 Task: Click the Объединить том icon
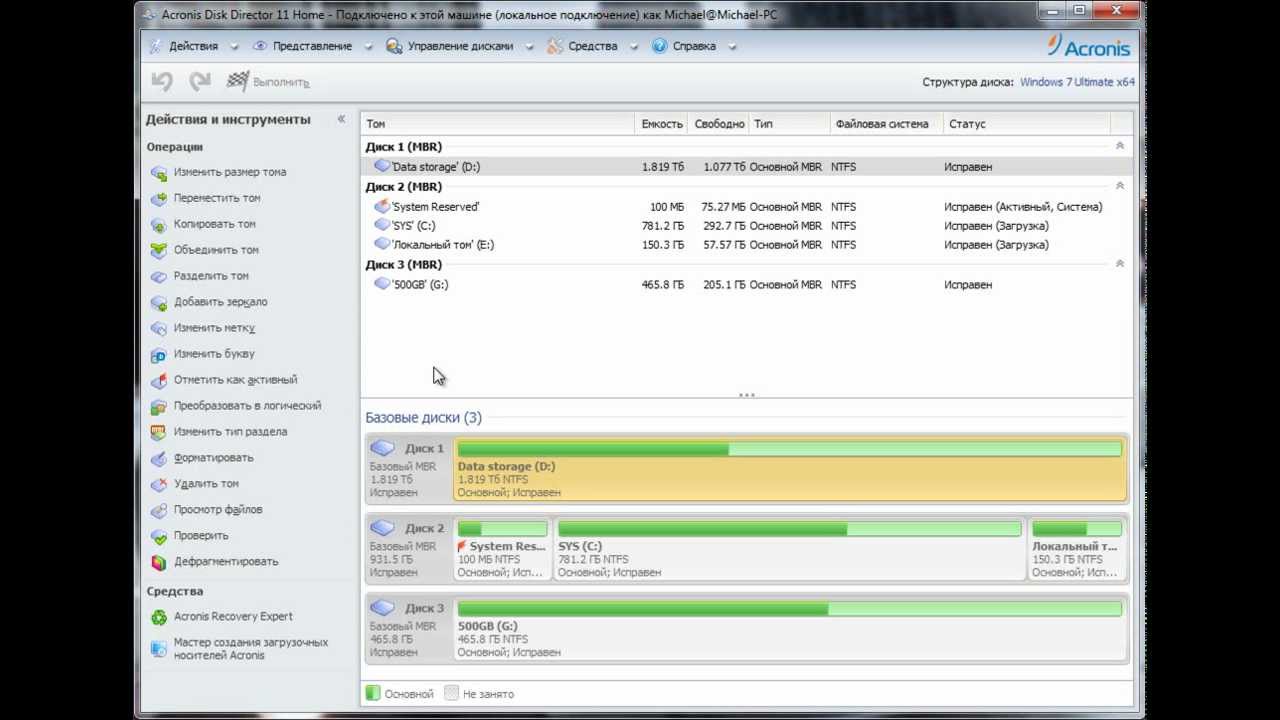[x=158, y=250]
